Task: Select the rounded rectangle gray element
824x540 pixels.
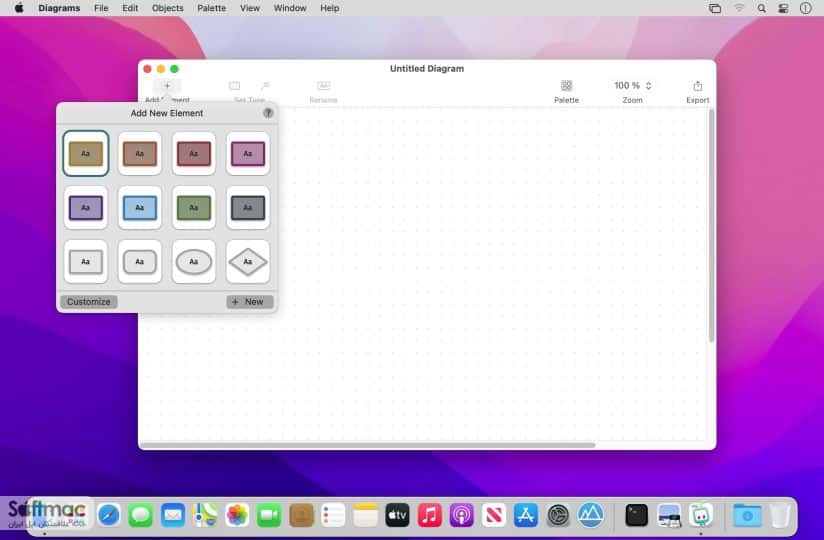Action: point(140,262)
